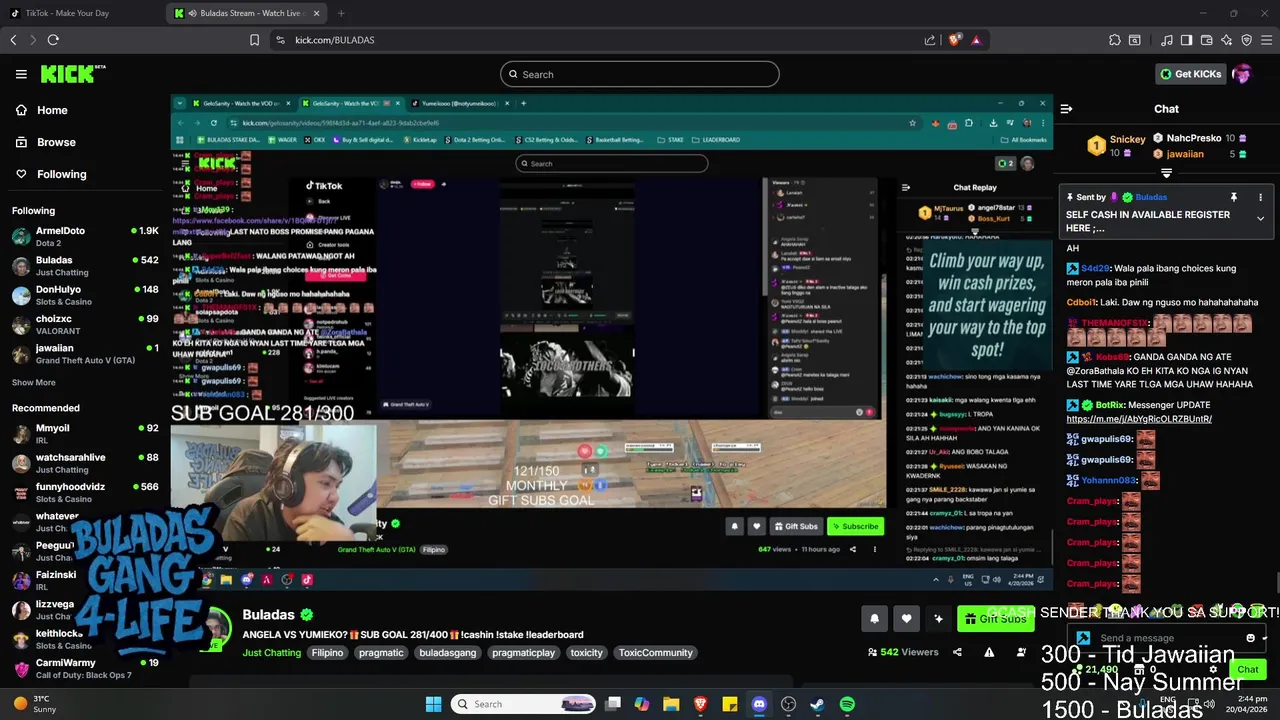The image size is (1280, 720).
Task: Open the Brave VPN shield icon
Action: click(1246, 40)
